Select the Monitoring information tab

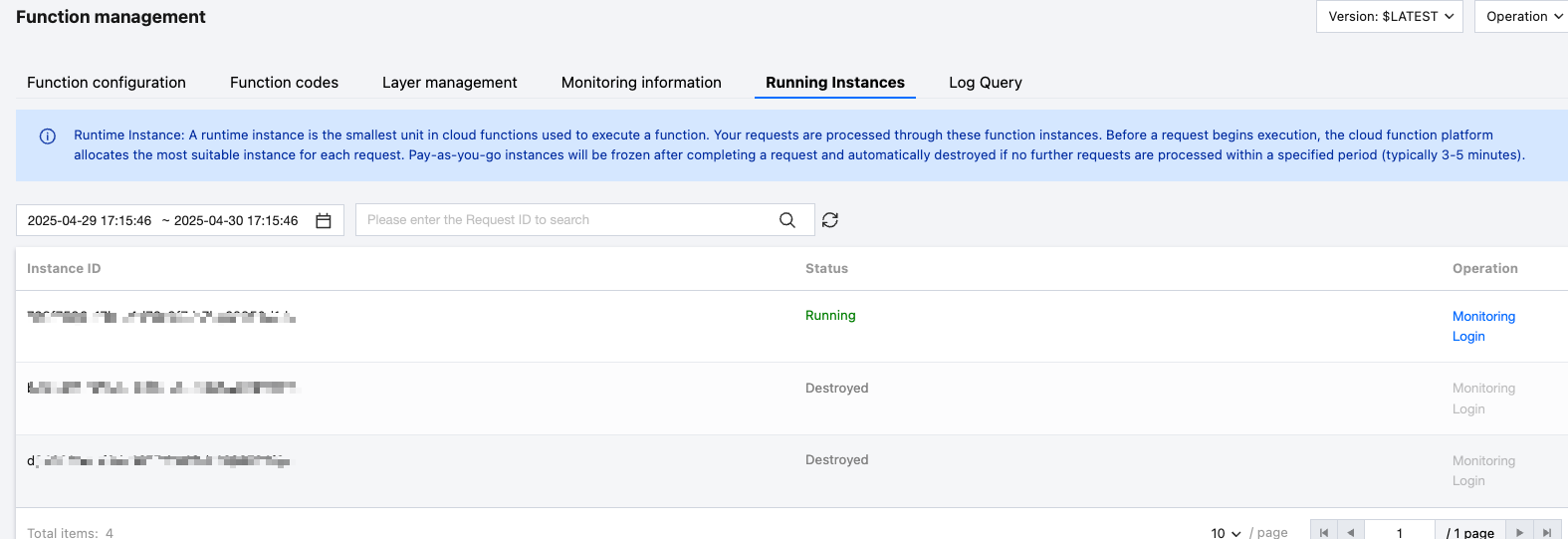pyautogui.click(x=641, y=83)
